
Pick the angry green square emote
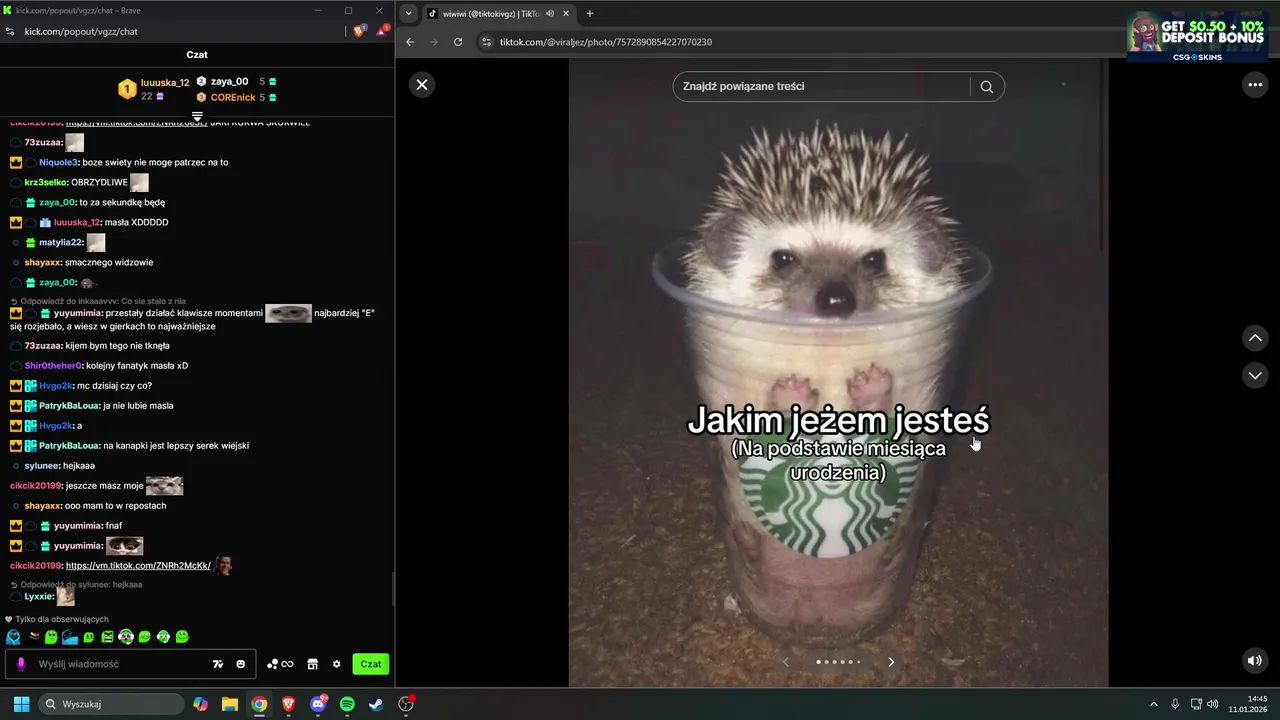(107, 637)
